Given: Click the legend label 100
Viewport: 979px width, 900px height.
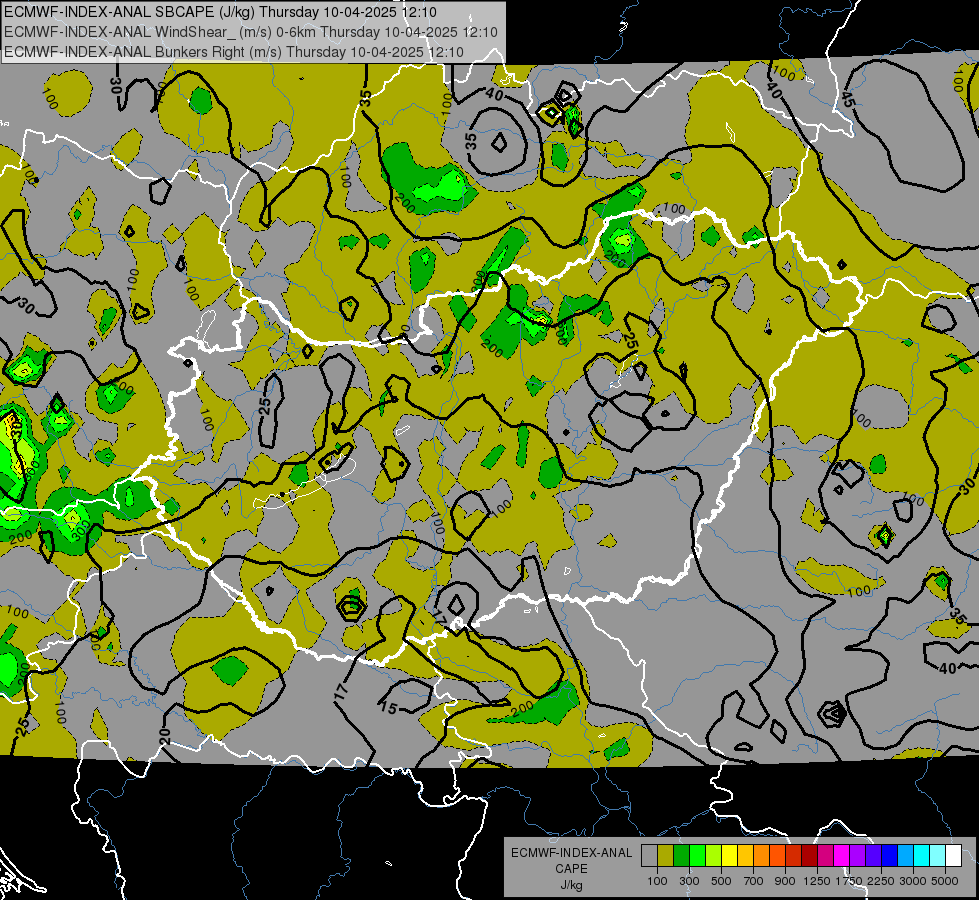Looking at the screenshot, I should point(657,881).
